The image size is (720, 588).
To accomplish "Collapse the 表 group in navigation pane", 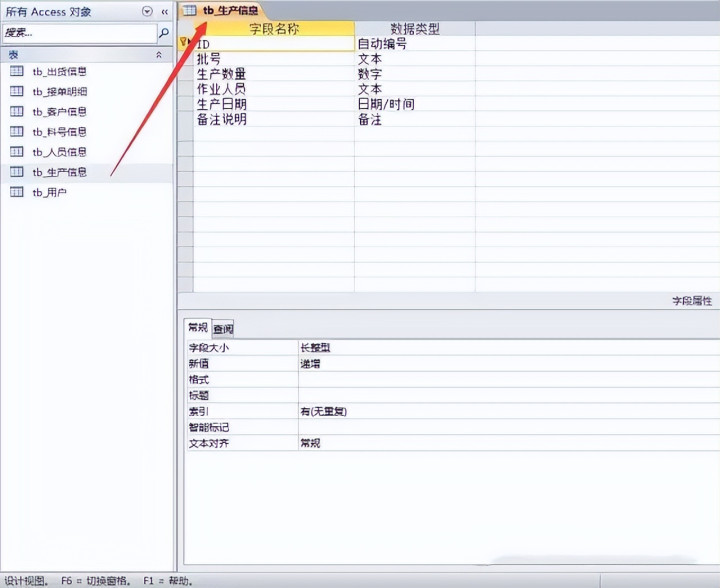I will pyautogui.click(x=159, y=55).
